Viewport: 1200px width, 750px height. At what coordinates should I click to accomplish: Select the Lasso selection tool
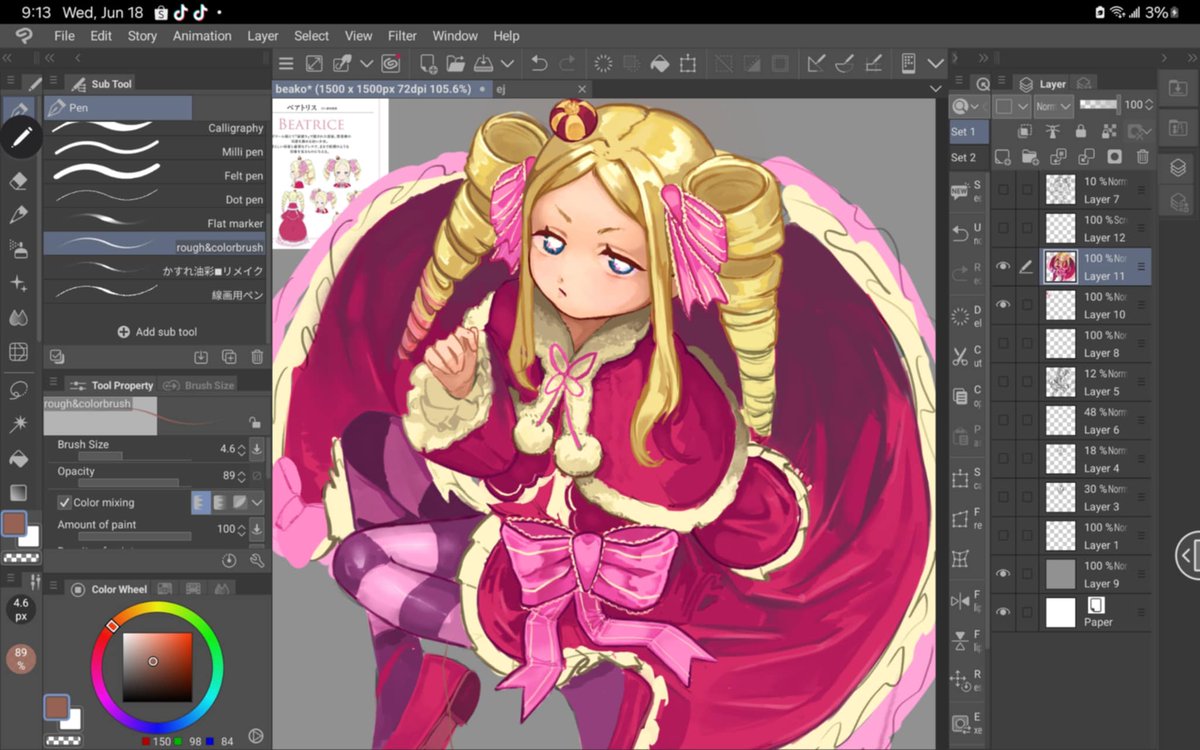(x=18, y=390)
